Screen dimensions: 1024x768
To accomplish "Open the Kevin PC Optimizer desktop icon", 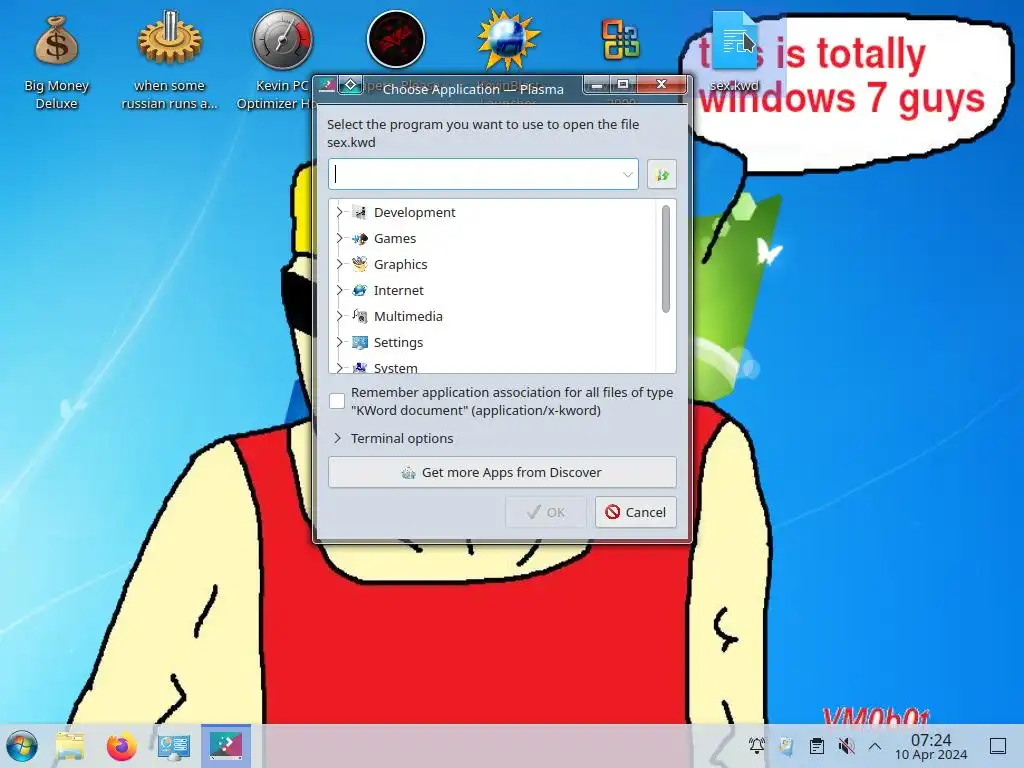I will [282, 40].
